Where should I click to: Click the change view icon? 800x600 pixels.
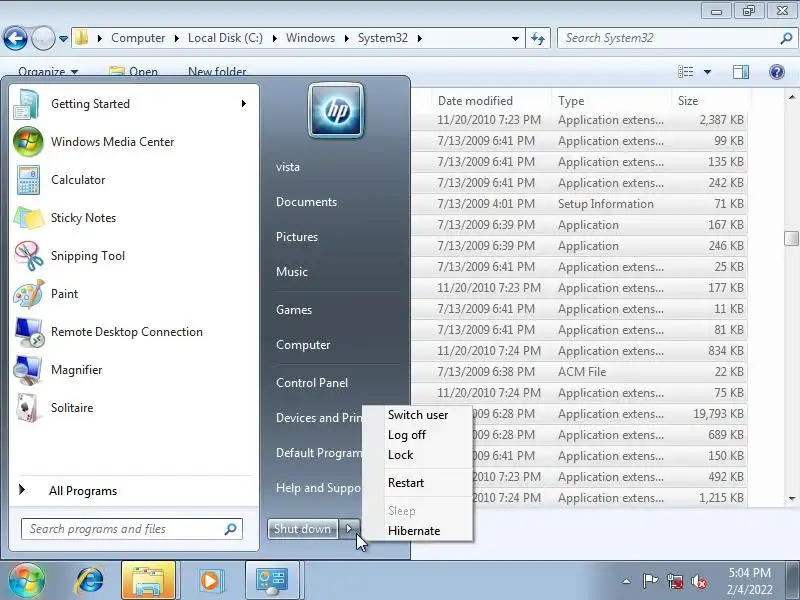[x=685, y=72]
